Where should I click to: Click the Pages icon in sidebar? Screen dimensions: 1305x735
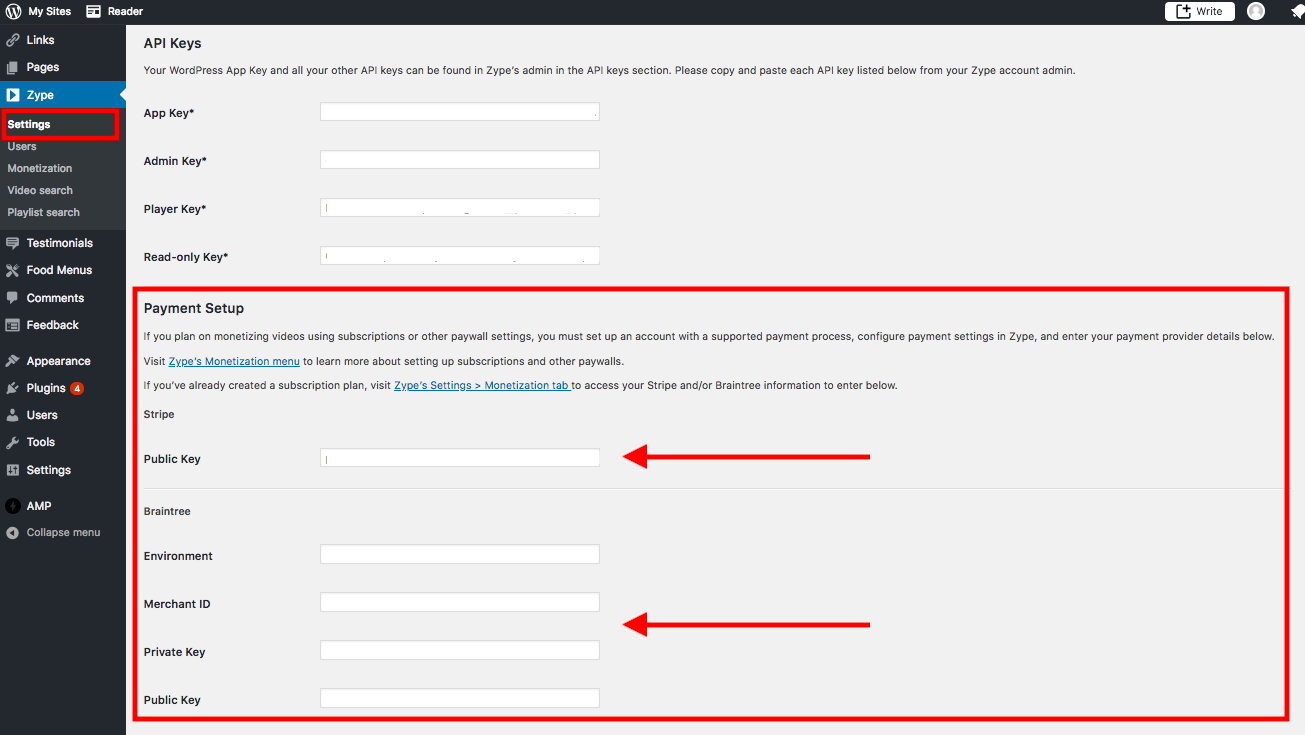pyautogui.click(x=12, y=67)
